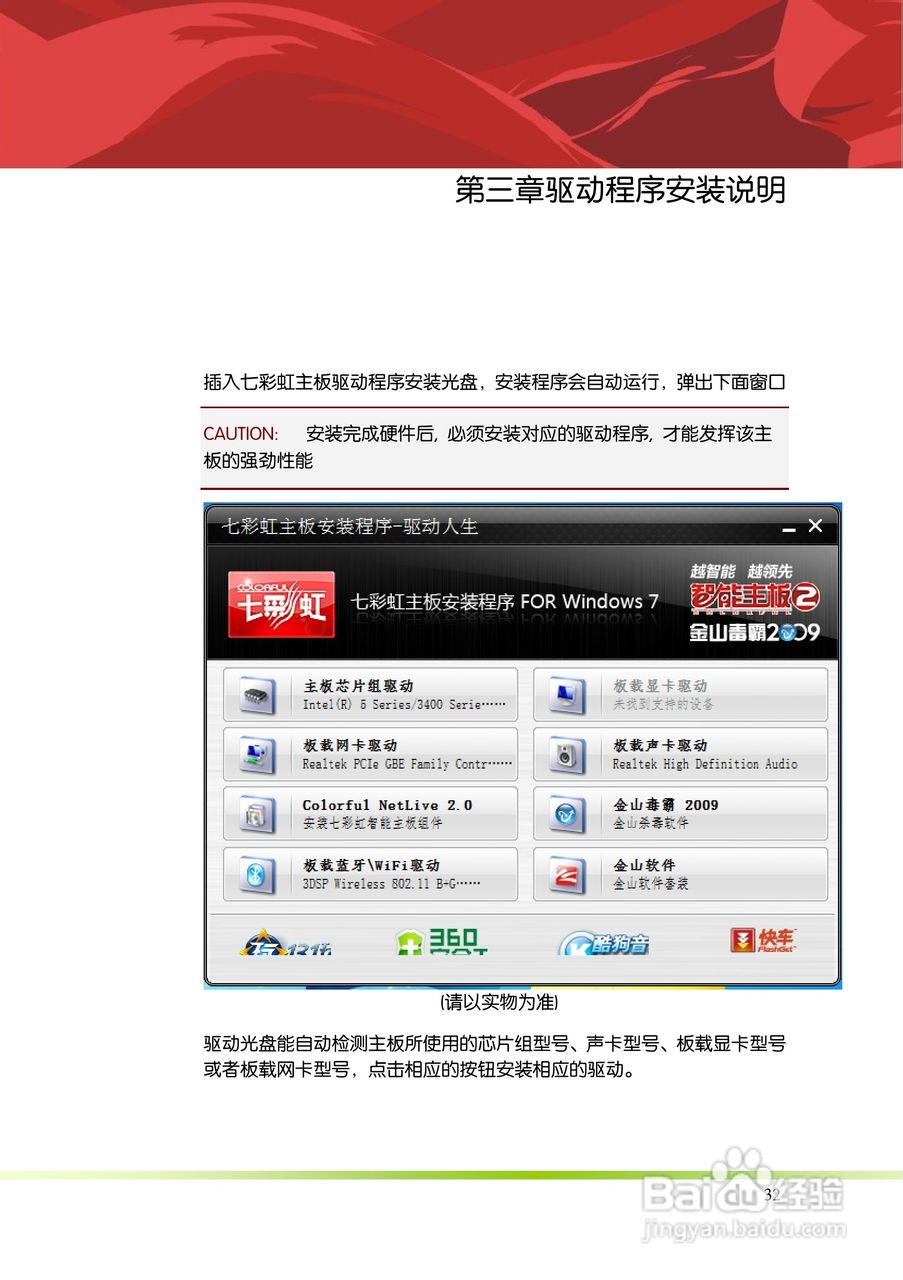Click the 智能主板2 badge logo
Image resolution: width=903 pixels, height=1280 pixels.
click(755, 597)
